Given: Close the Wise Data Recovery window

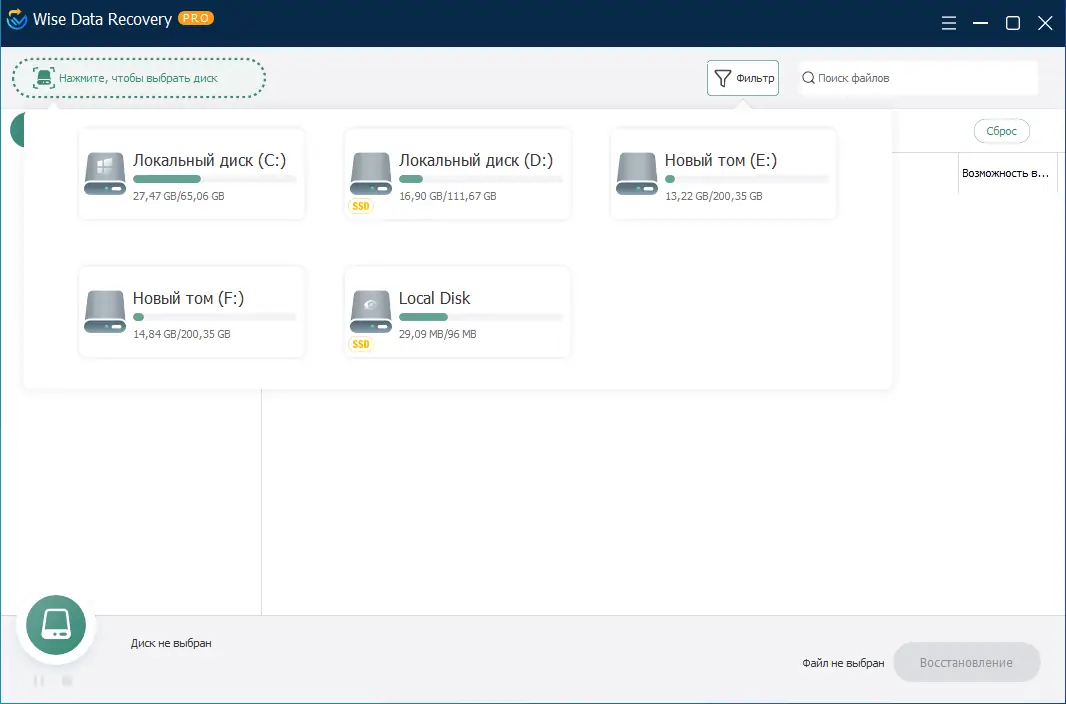Looking at the screenshot, I should pyautogui.click(x=1046, y=23).
